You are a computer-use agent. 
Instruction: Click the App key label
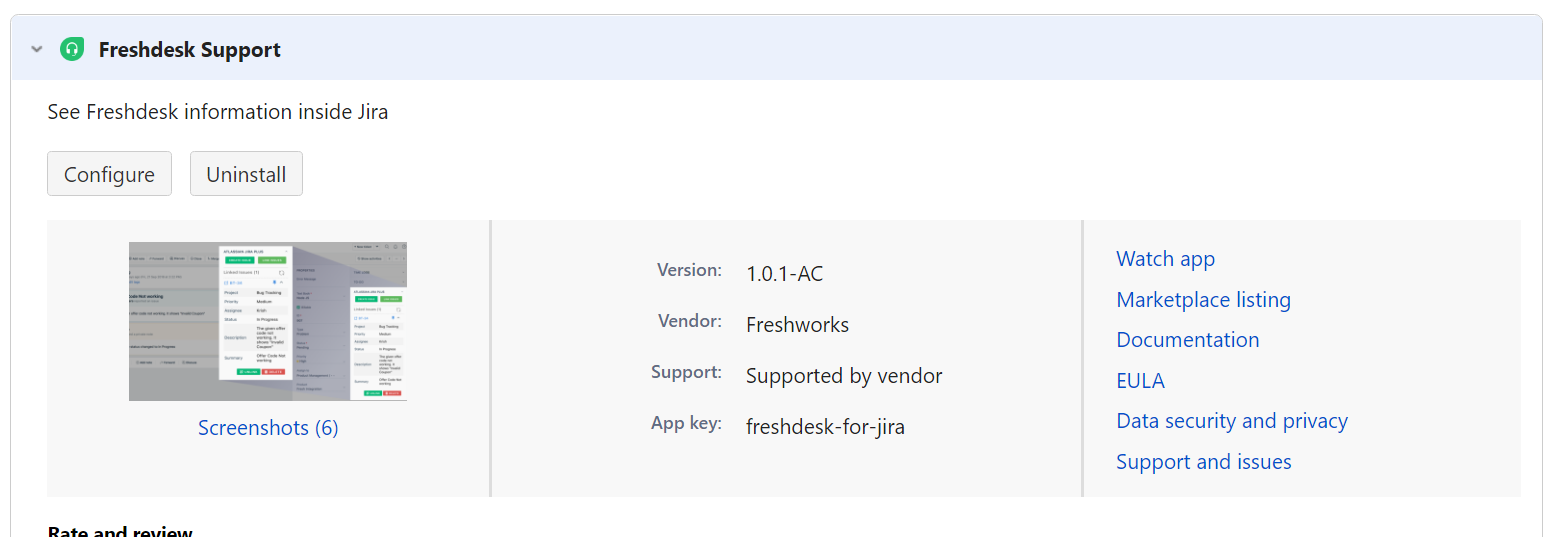(x=686, y=423)
